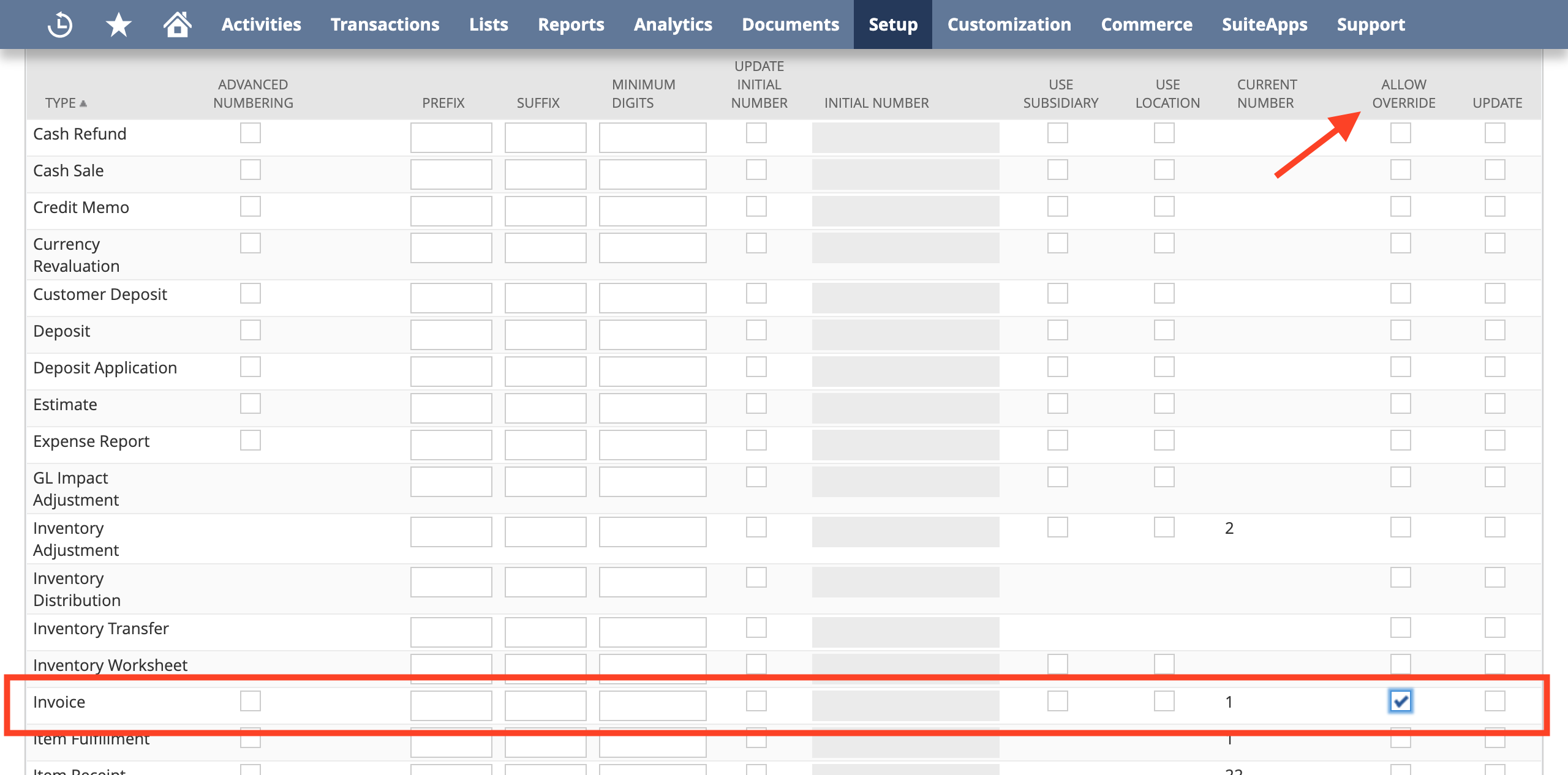
Task: Open the Reports menu
Action: pyautogui.click(x=570, y=24)
